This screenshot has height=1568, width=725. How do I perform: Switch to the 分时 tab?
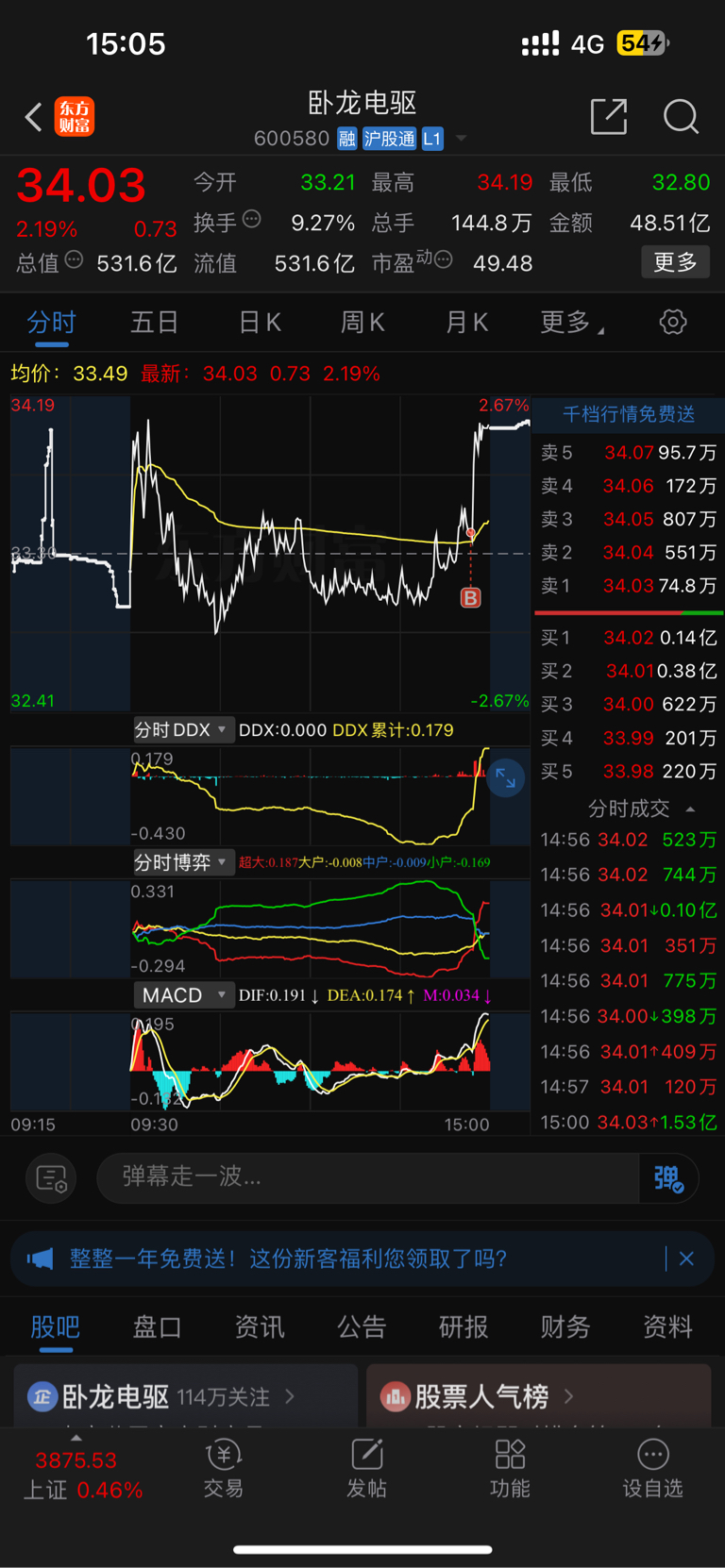tap(51, 323)
